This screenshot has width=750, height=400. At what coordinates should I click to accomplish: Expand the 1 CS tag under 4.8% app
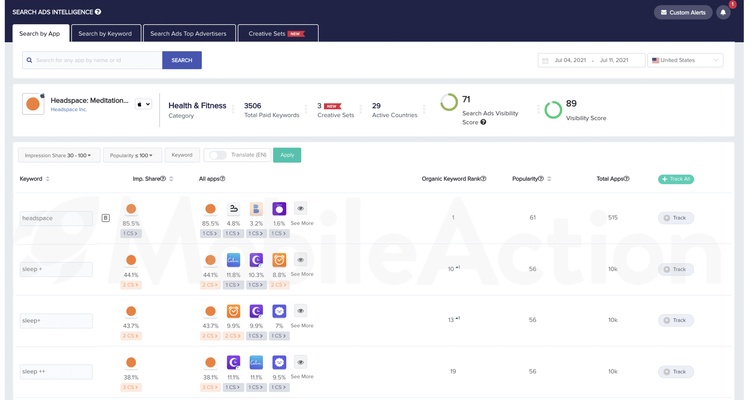point(233,233)
